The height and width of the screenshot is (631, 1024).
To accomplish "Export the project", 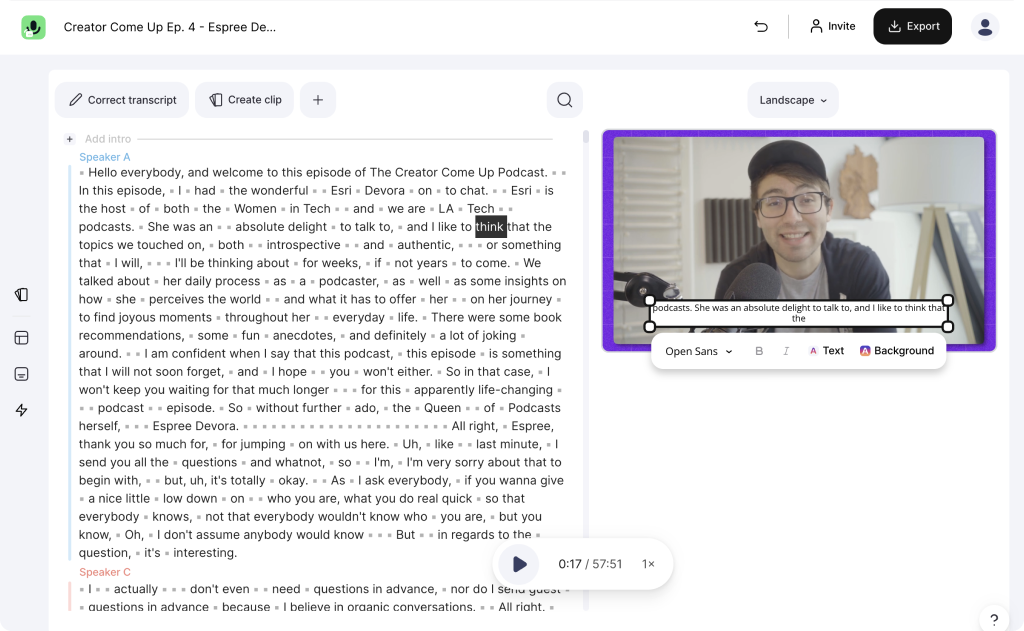I will 912,26.
